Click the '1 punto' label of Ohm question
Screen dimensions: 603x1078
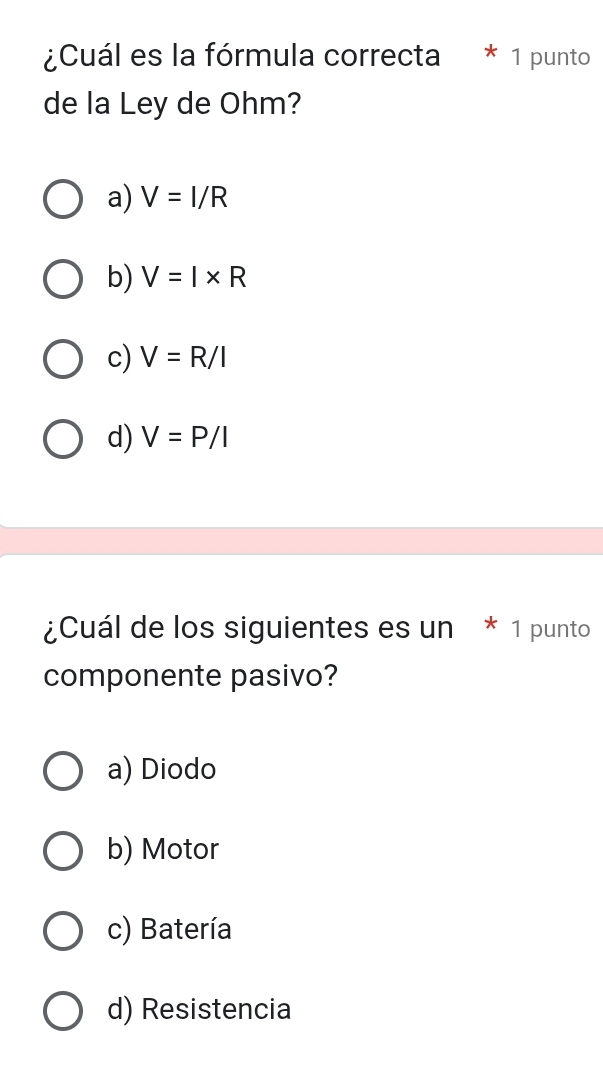(549, 57)
